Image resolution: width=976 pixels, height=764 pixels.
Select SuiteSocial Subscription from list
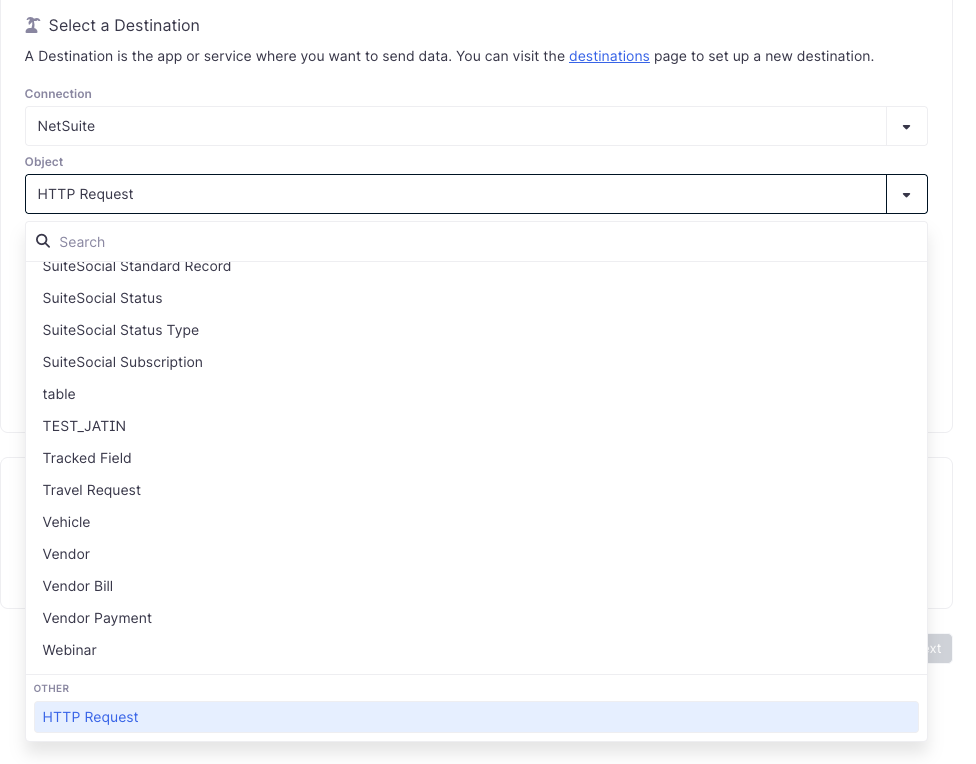(x=122, y=362)
